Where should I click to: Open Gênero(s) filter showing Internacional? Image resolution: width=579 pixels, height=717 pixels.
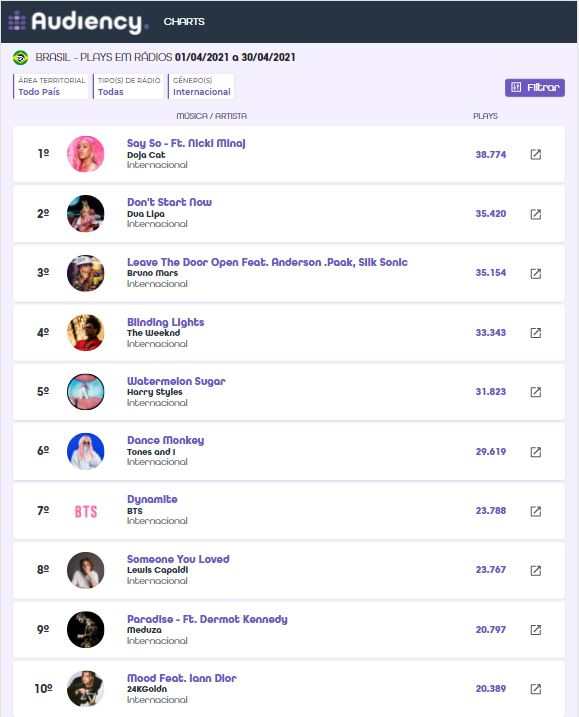201,86
